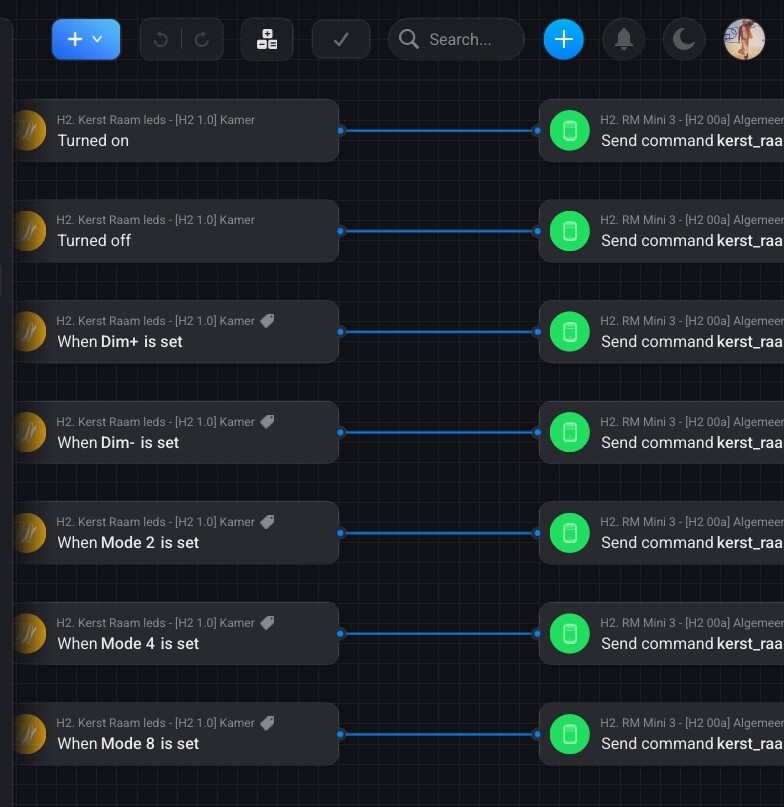Open the blue add card dropdown button
This screenshot has height=807, width=784.
(85, 39)
